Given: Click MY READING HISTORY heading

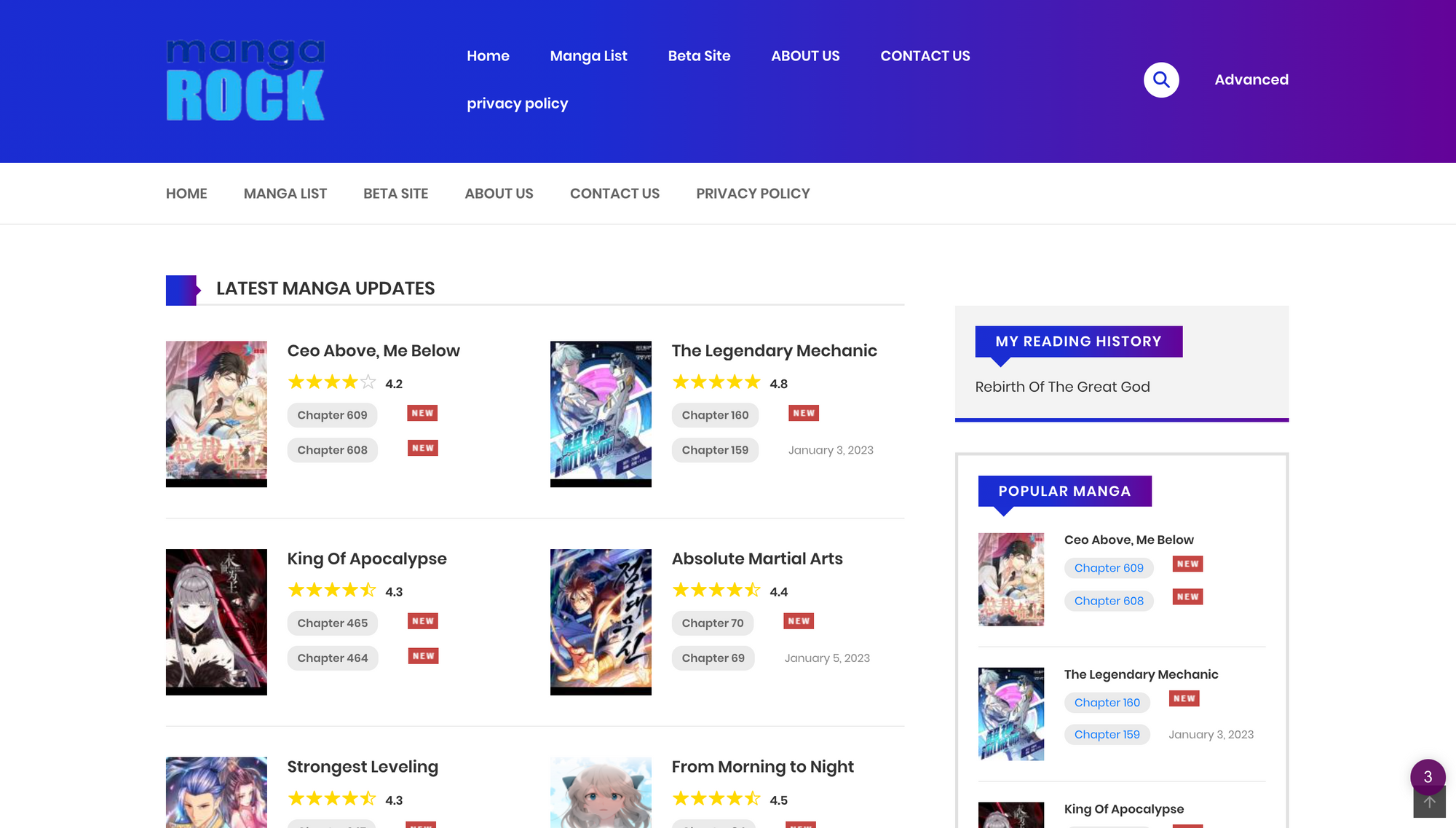Looking at the screenshot, I should (1078, 342).
